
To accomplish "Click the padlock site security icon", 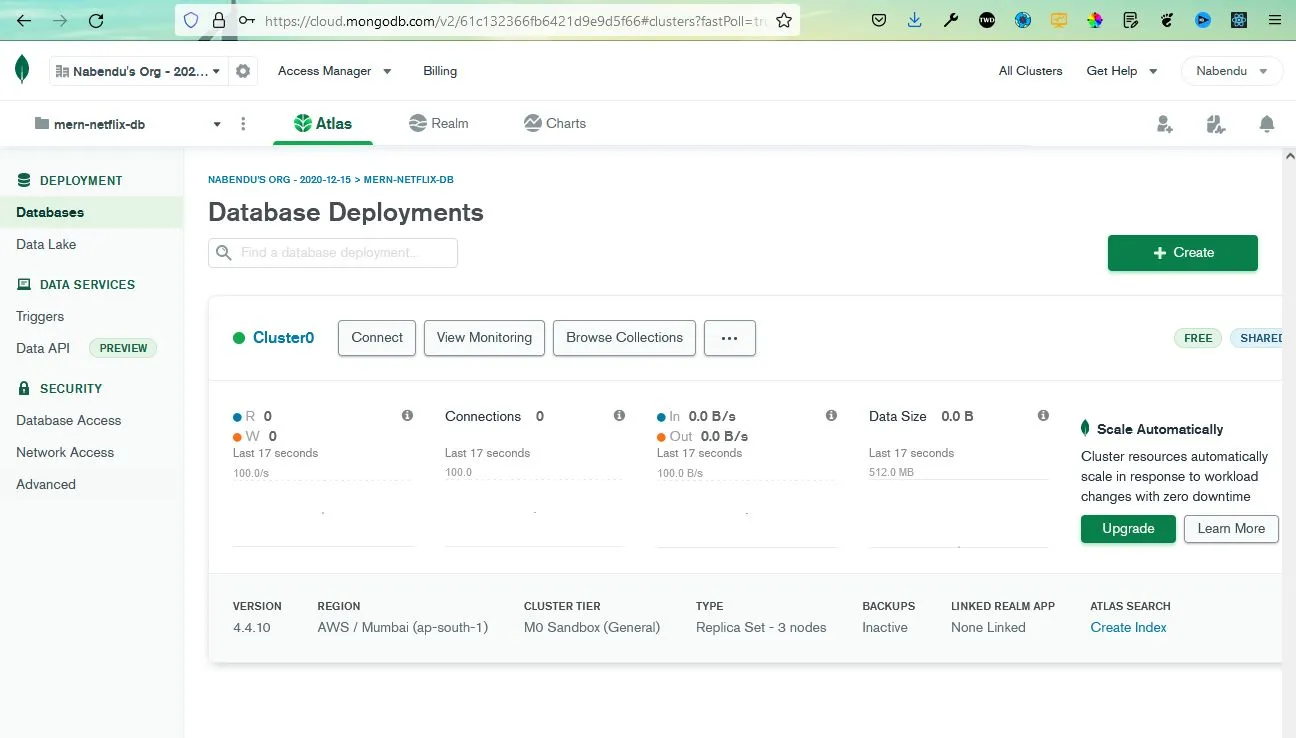I will [219, 20].
